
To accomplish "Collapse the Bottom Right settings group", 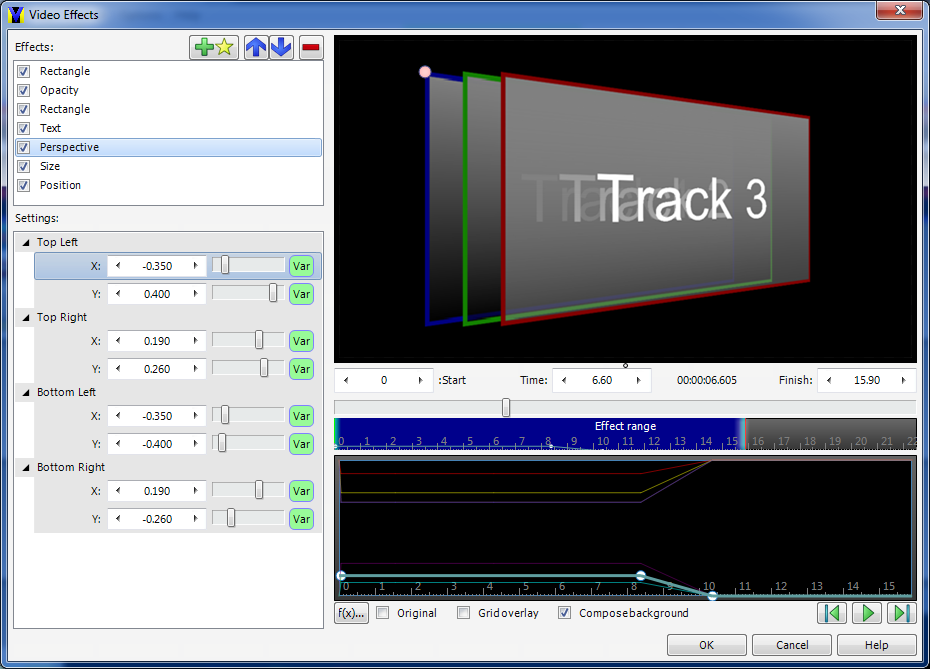I will point(26,468).
